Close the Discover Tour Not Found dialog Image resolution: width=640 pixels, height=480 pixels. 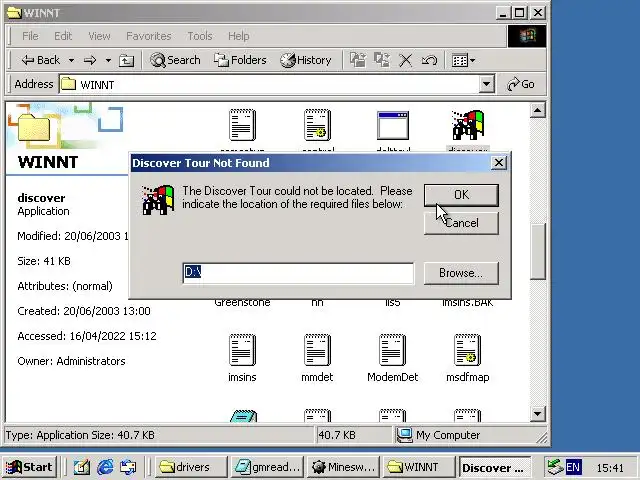[499, 163]
